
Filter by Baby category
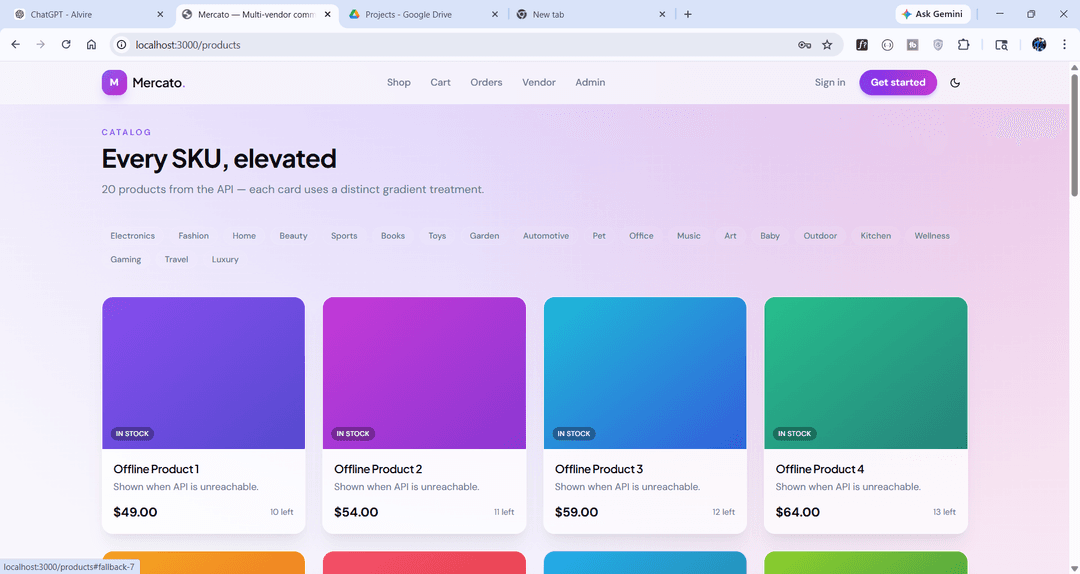770,236
